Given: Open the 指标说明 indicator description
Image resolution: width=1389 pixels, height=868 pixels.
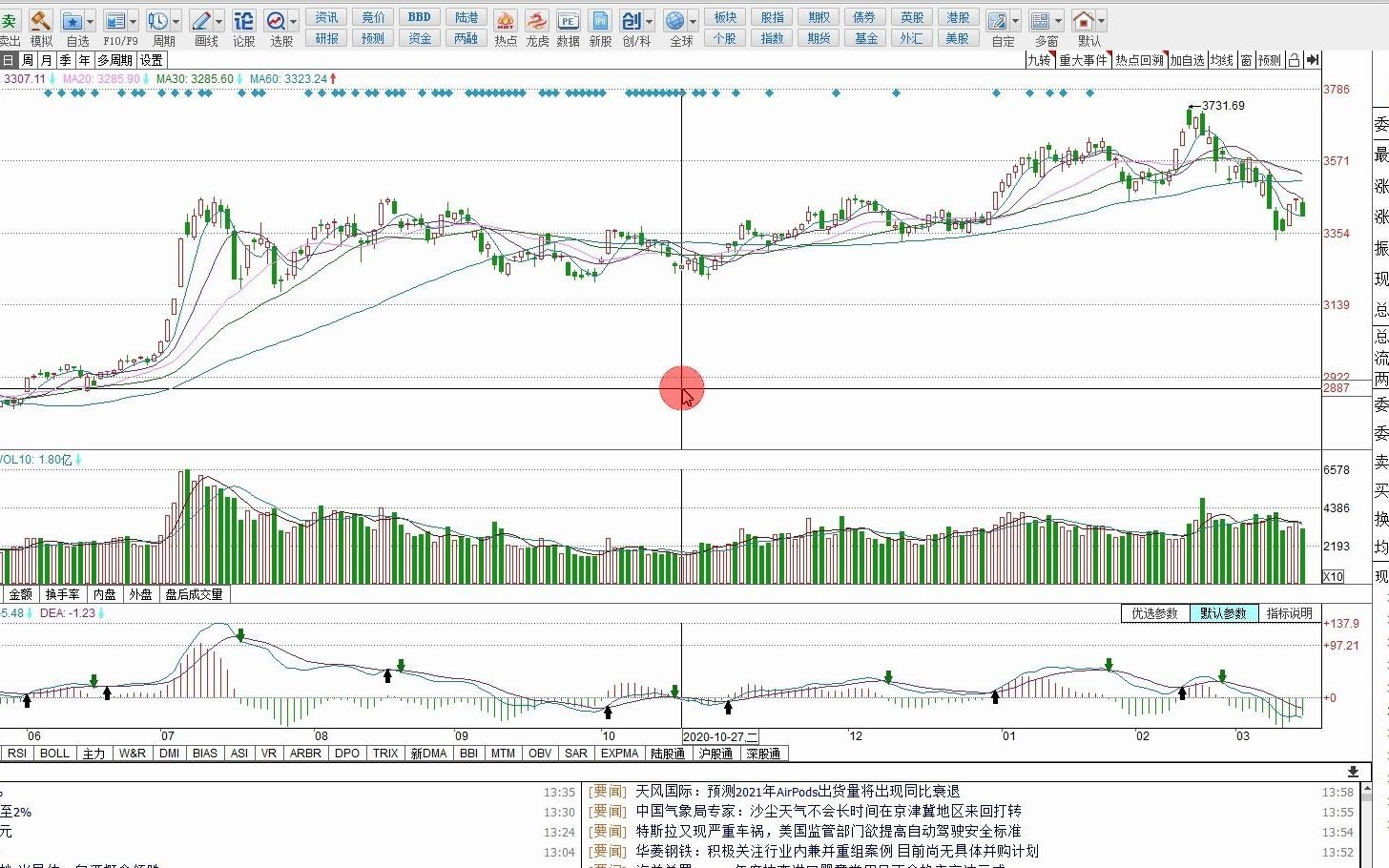Looking at the screenshot, I should [1289, 613].
